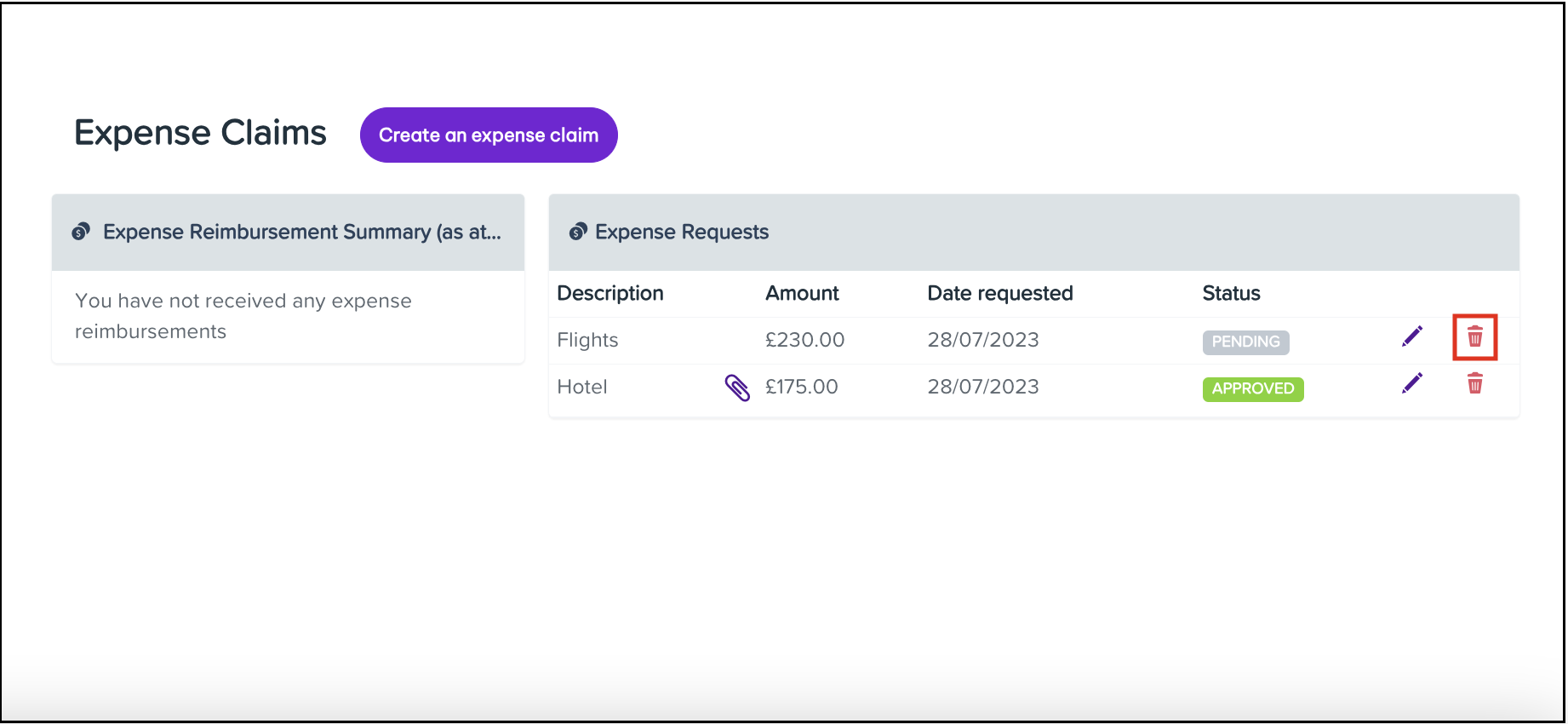Edit the Hotel expense with pencil icon
The height and width of the screenshot is (724, 1568).
coord(1411,384)
